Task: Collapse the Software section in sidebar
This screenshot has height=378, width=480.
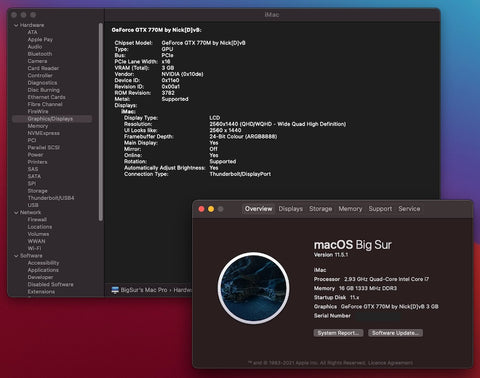Action: pos(16,256)
